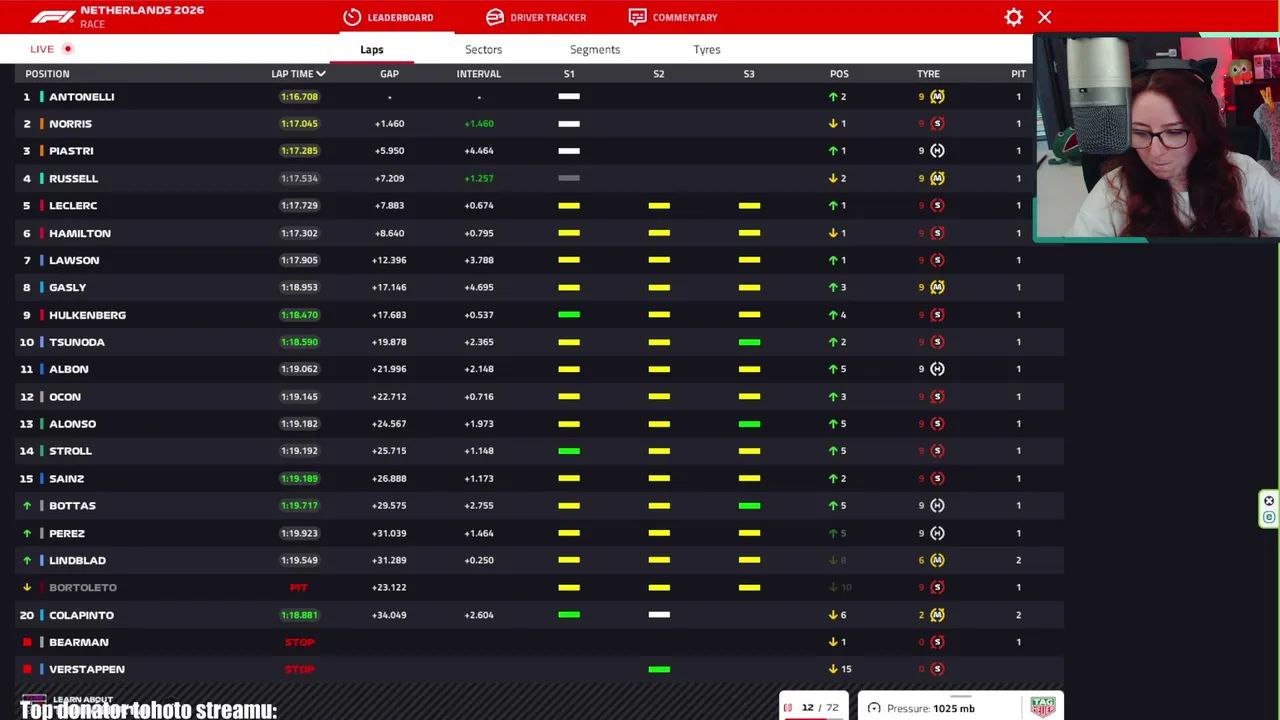Viewport: 1280px width, 720px height.
Task: Click the F1 logo in the header
Action: tap(52, 17)
